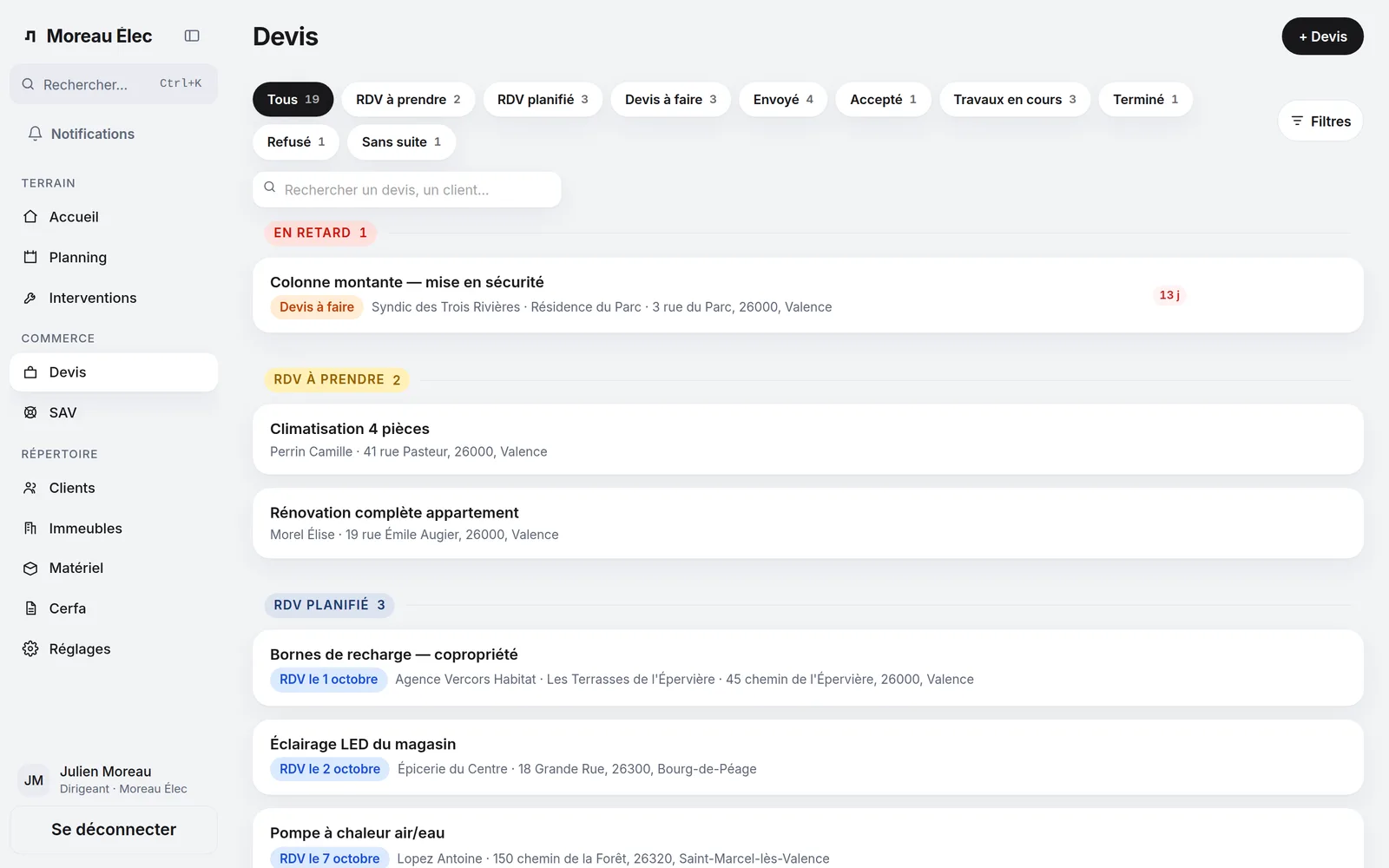
Task: Collapse the sidebar with the panel icon
Action: click(x=192, y=36)
